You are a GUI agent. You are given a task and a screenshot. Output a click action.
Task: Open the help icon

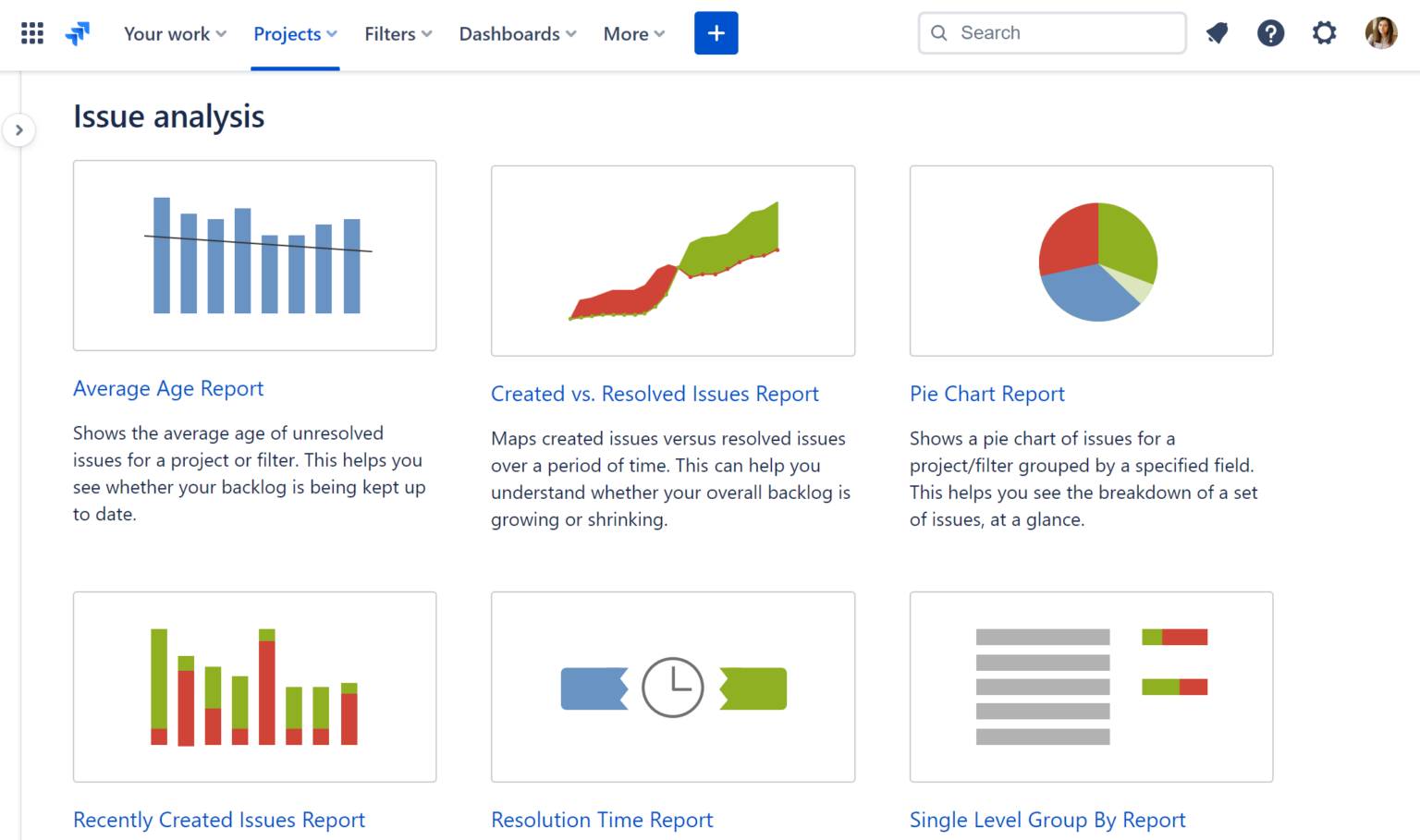click(1270, 32)
